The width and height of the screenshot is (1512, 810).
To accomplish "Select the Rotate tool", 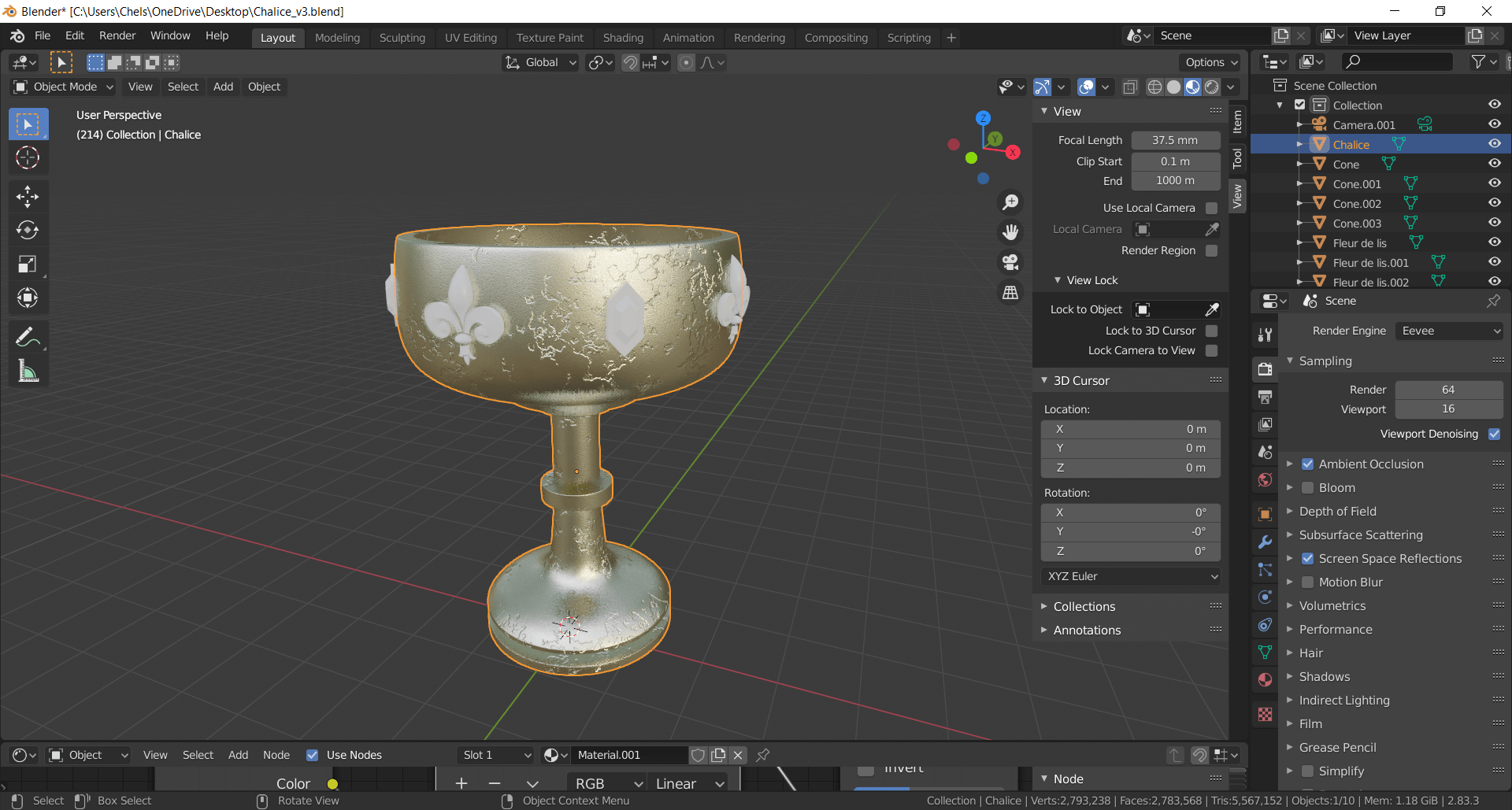I will (x=28, y=230).
